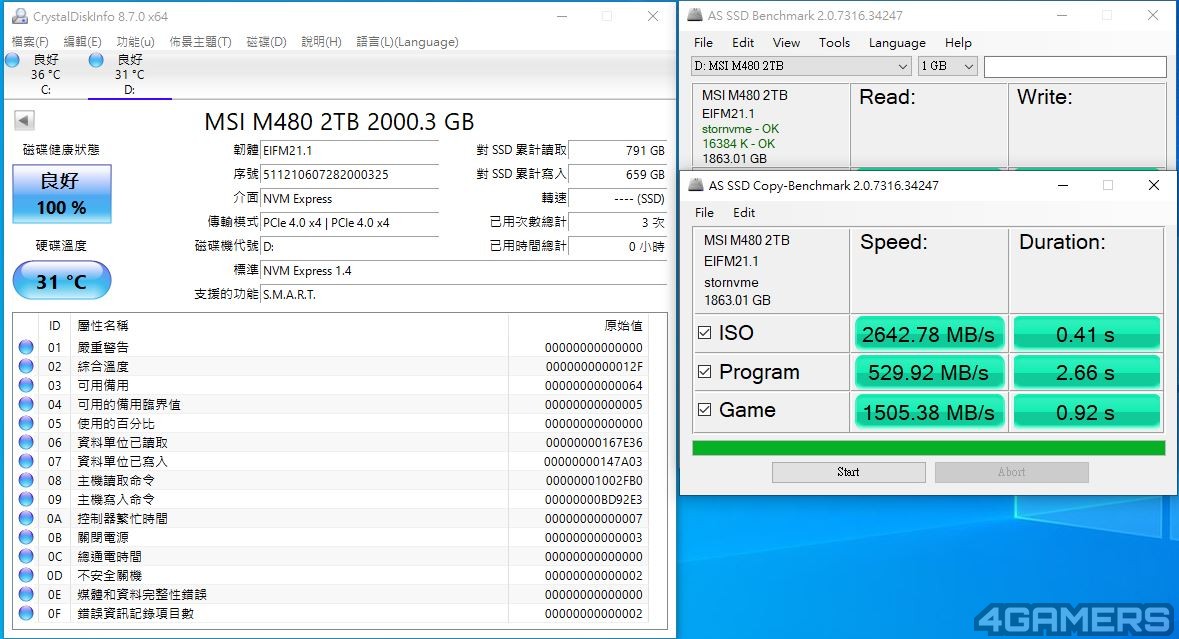
Task: Open Tools menu in AS SSD Benchmark
Action: tap(834, 43)
